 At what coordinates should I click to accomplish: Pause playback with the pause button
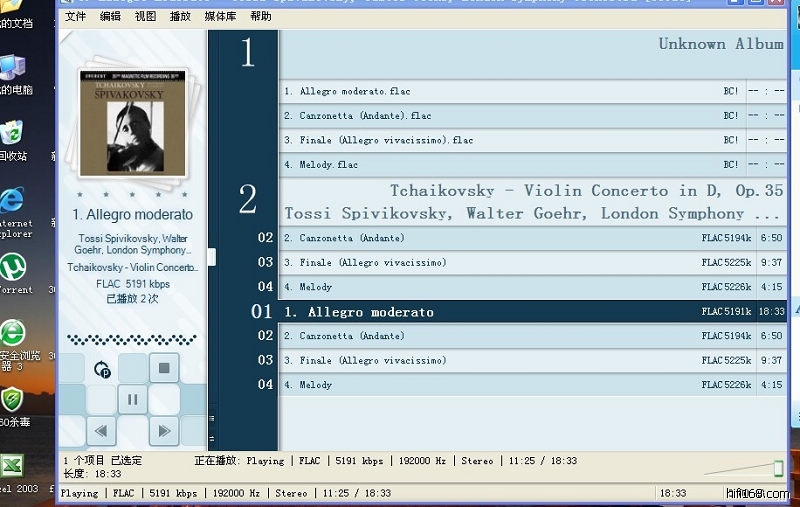132,400
